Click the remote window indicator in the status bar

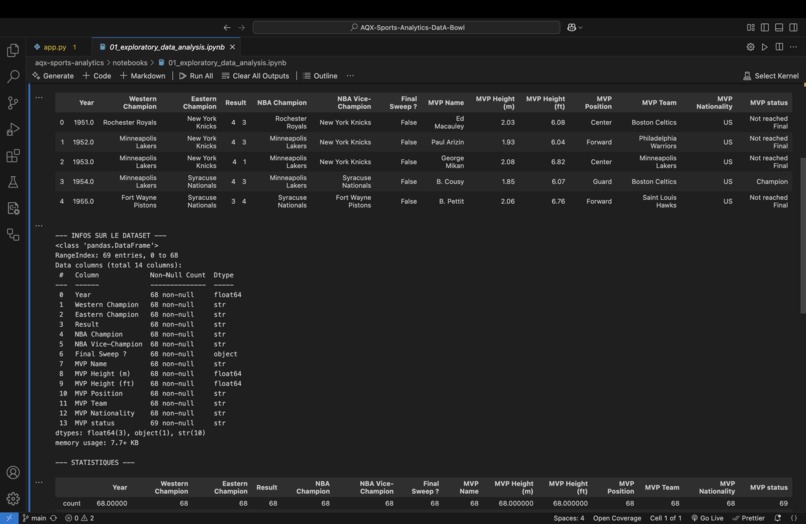(x=9, y=518)
